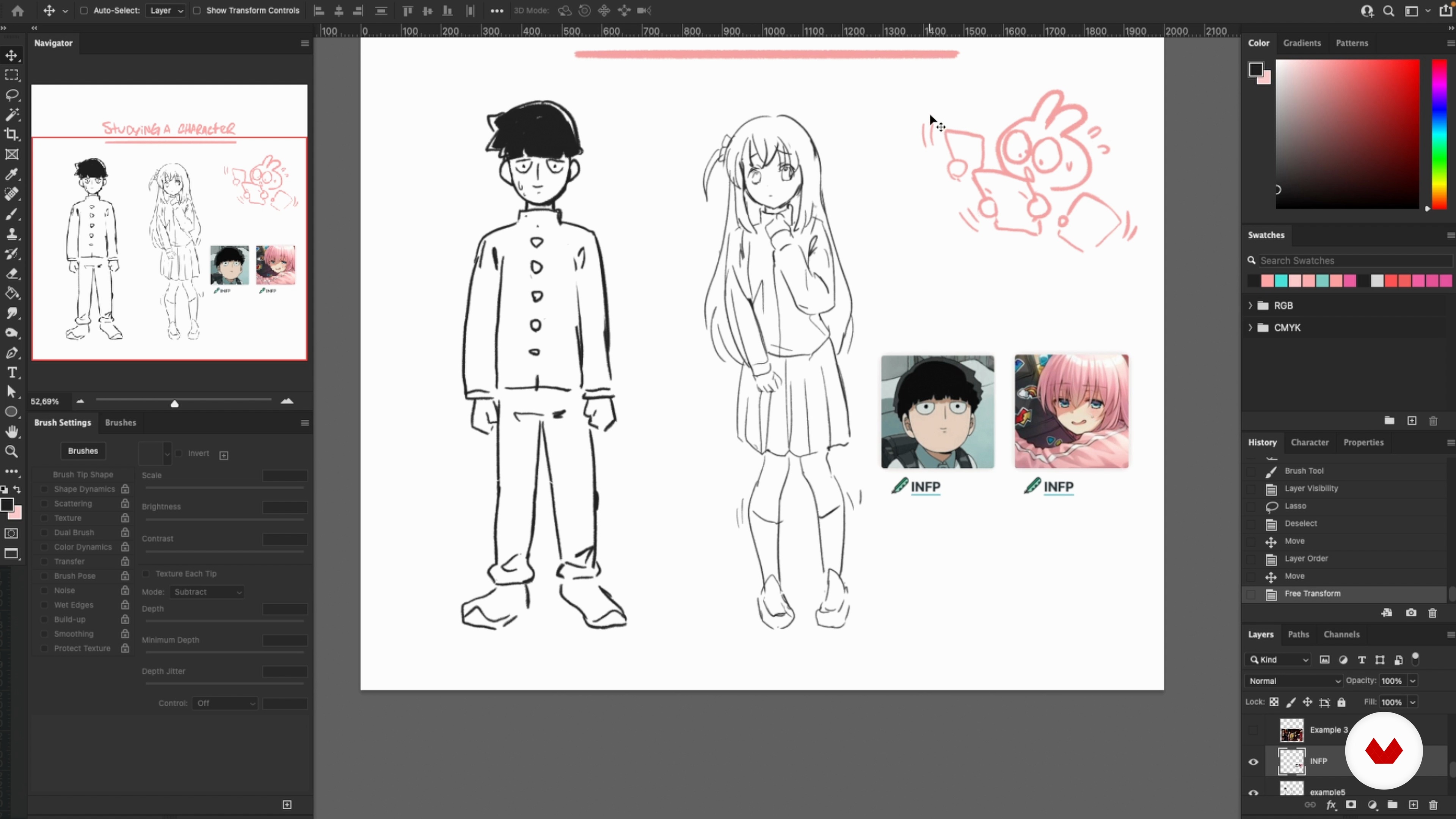1456x819 pixels.
Task: Delete current history state with trash icon
Action: (x=1432, y=613)
